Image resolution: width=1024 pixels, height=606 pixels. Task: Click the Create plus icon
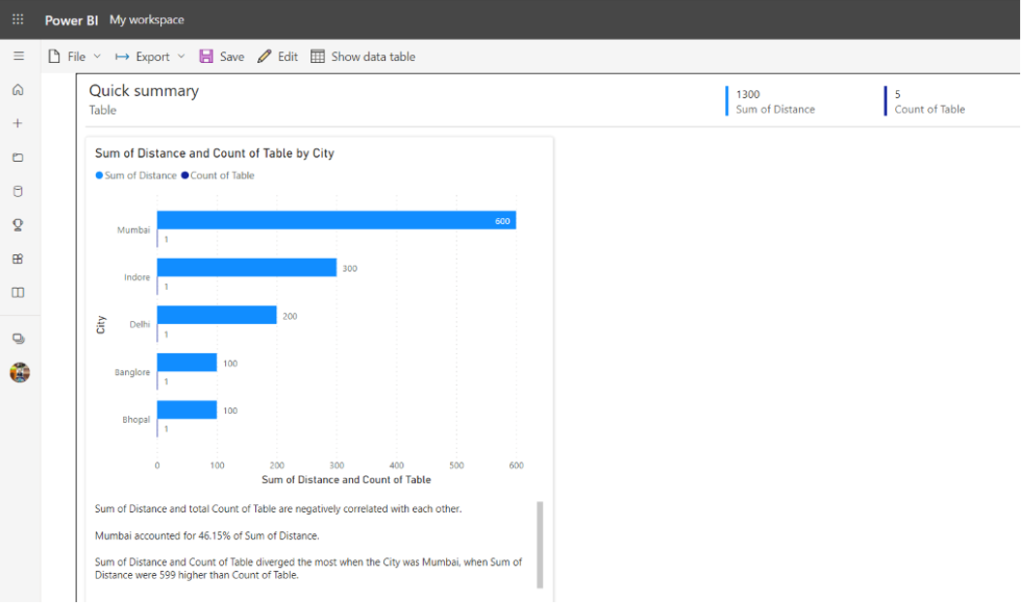[x=18, y=123]
